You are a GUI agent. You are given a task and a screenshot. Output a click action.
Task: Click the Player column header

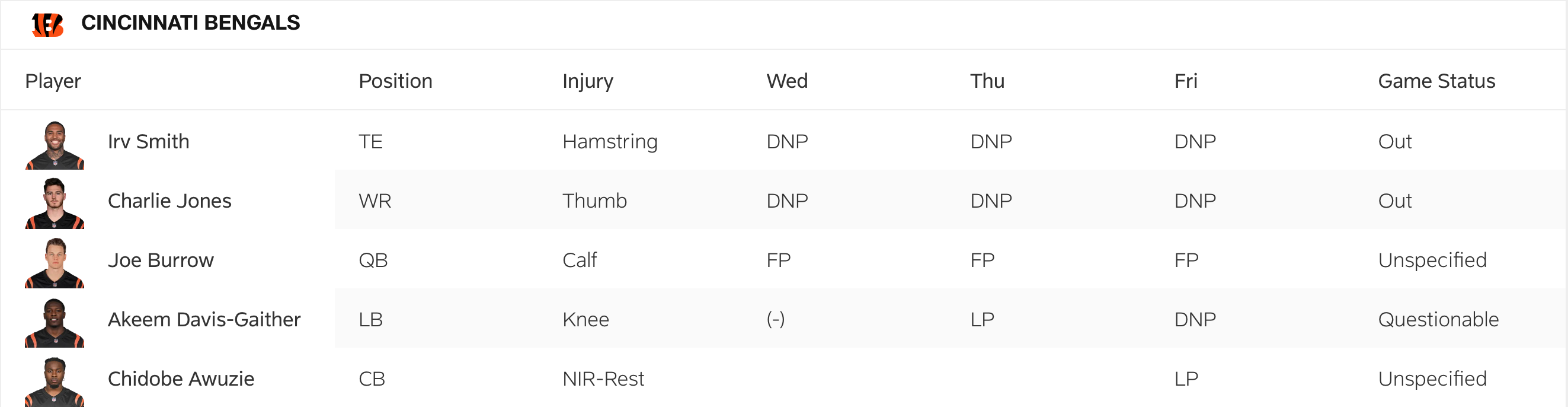click(53, 81)
